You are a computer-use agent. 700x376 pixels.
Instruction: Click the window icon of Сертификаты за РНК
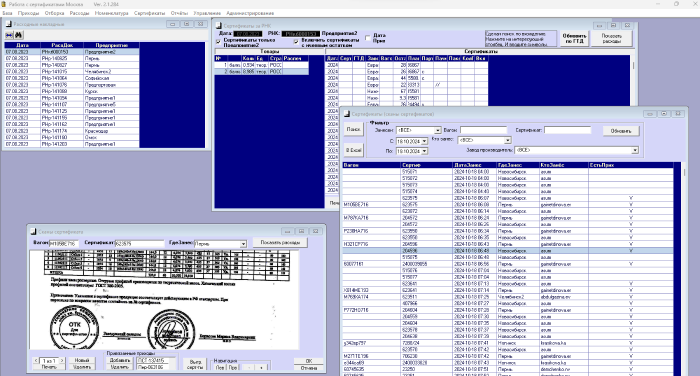[x=218, y=25]
